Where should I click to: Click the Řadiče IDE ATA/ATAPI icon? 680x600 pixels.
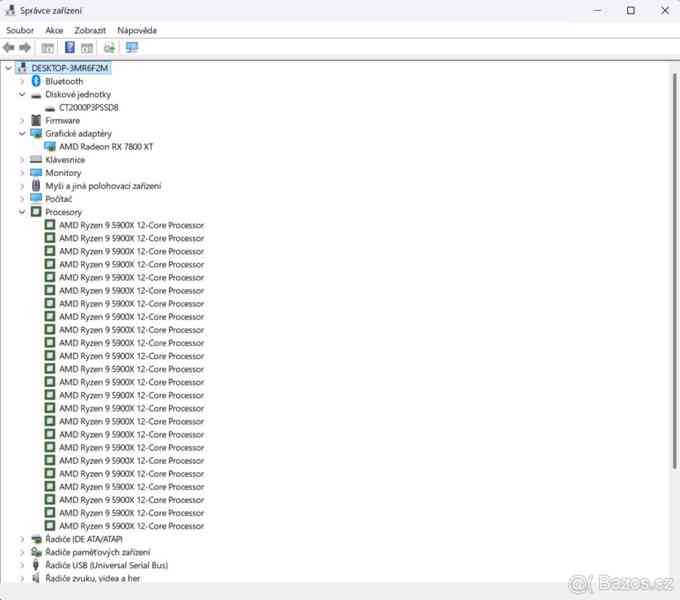tap(36, 539)
